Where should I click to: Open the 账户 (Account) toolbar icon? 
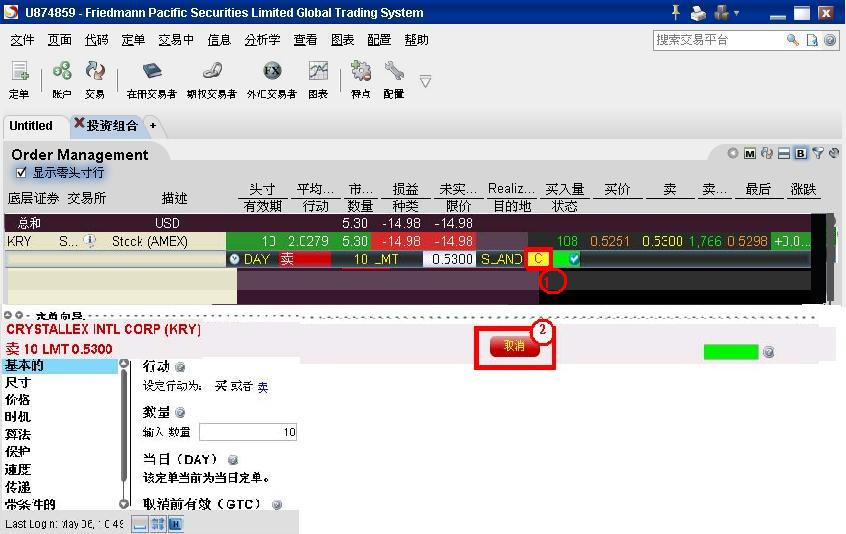click(62, 78)
